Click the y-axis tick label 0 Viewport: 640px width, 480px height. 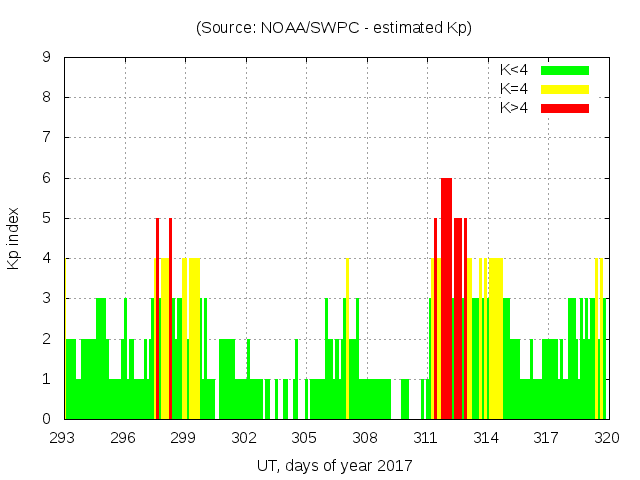pyautogui.click(x=46, y=419)
